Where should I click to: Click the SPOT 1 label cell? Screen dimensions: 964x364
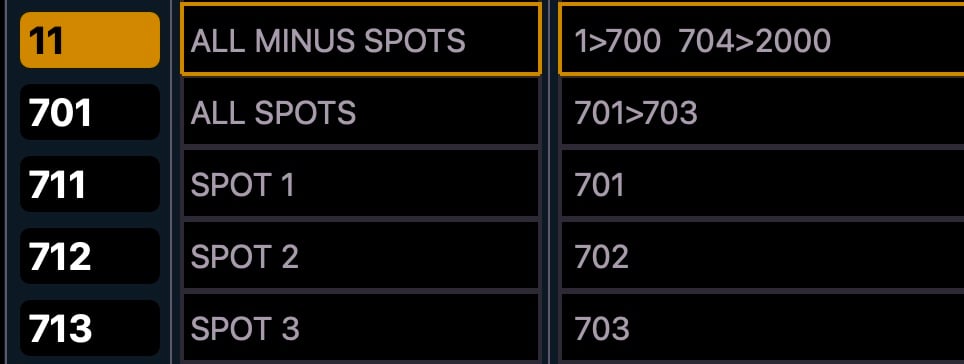point(361,184)
